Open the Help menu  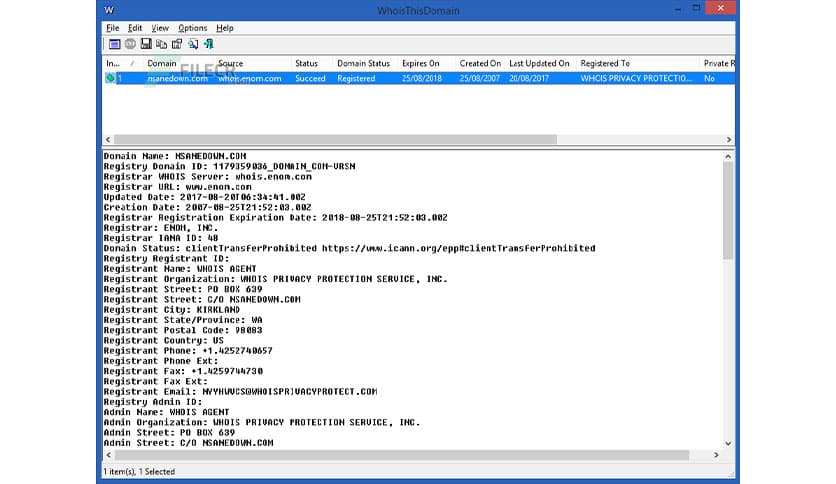(224, 28)
